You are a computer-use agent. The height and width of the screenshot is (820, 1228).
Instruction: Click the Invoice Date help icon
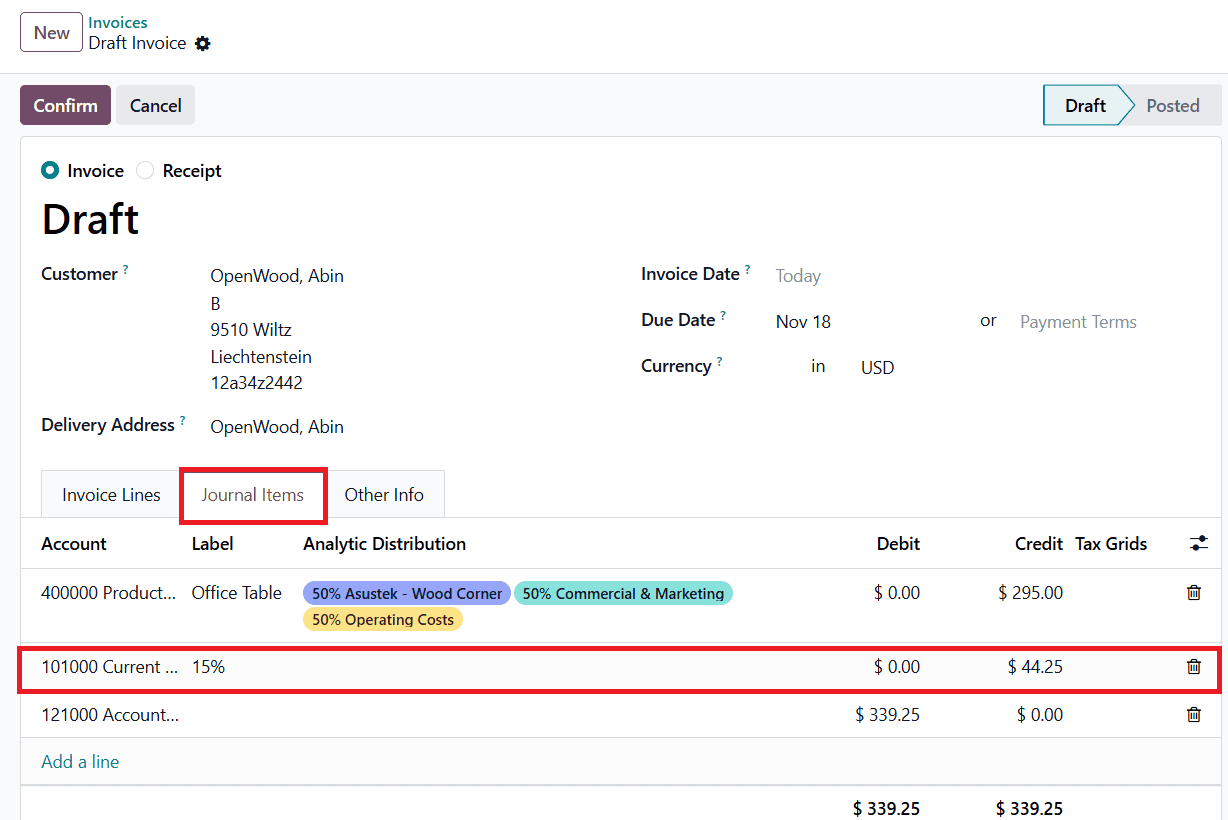748,267
